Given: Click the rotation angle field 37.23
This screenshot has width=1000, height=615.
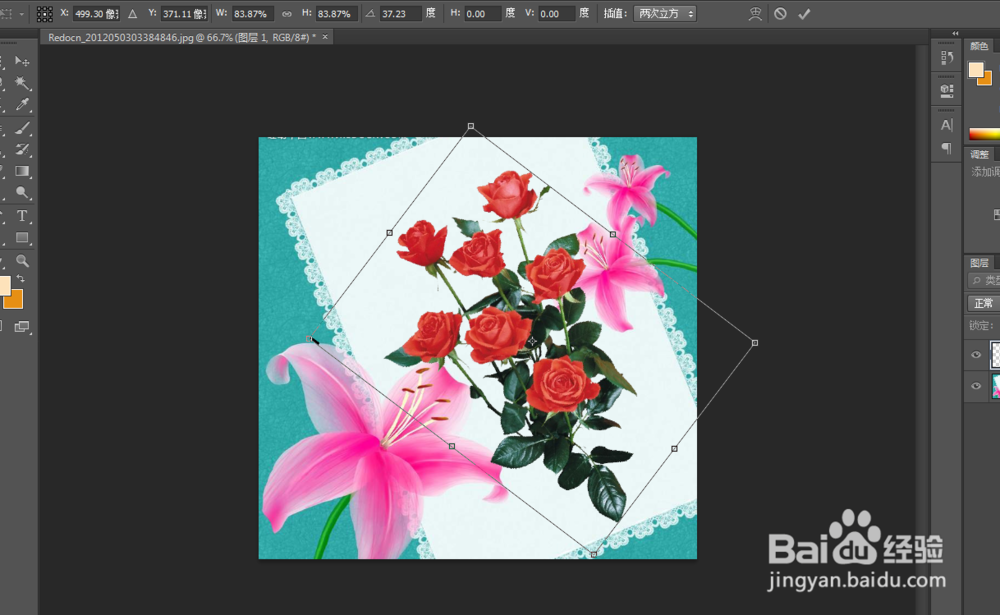Looking at the screenshot, I should coord(400,13).
